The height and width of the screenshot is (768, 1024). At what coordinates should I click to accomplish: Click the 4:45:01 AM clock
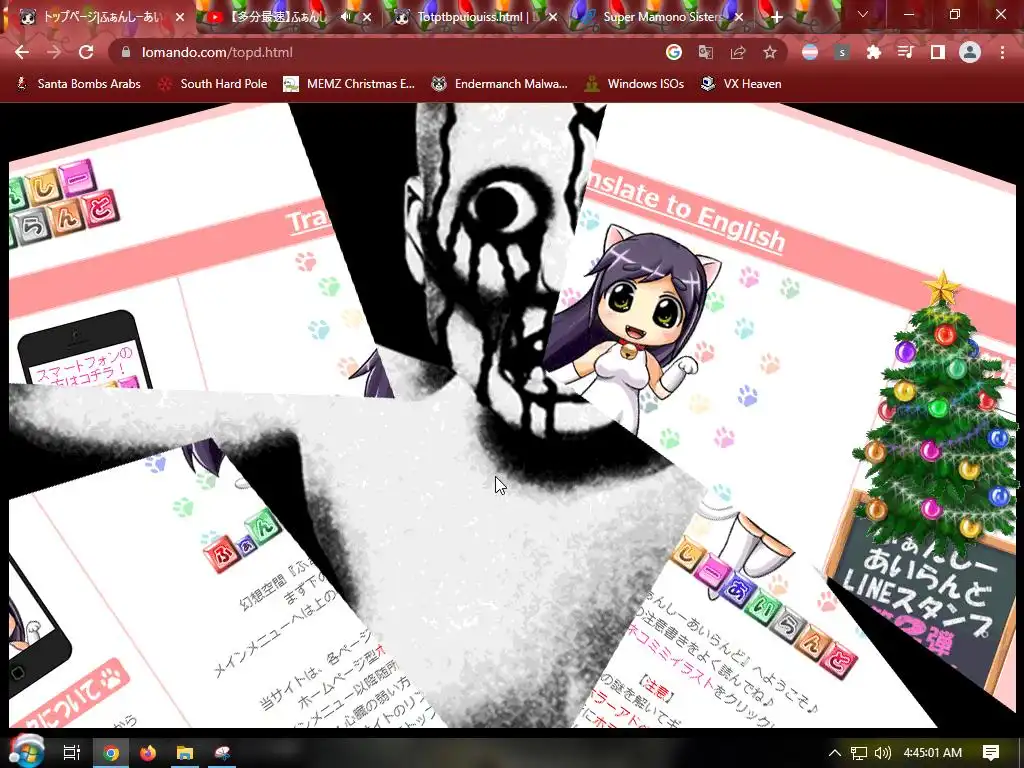click(933, 753)
